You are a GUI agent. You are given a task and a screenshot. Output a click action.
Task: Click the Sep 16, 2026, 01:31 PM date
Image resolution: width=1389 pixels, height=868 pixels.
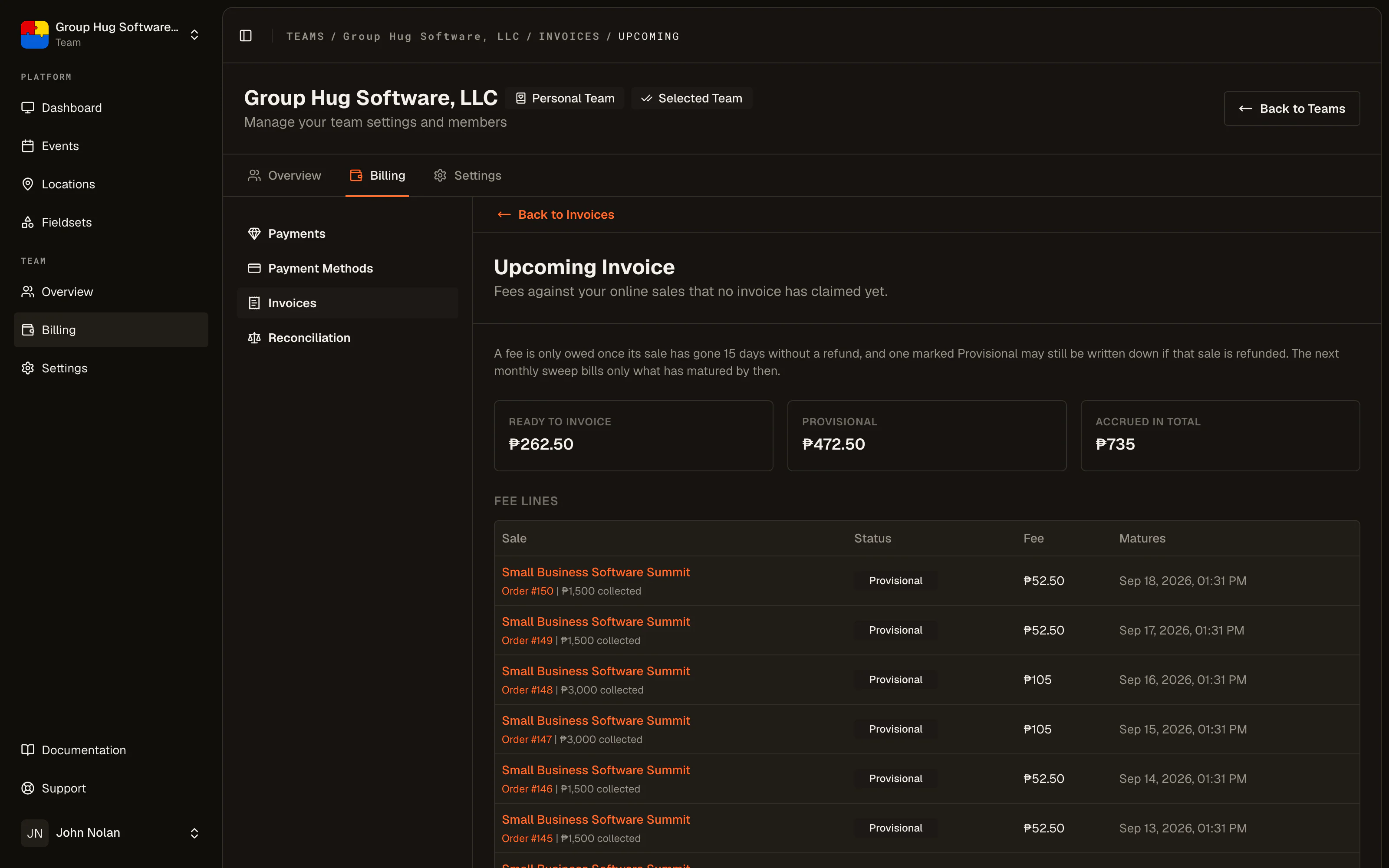(1182, 680)
